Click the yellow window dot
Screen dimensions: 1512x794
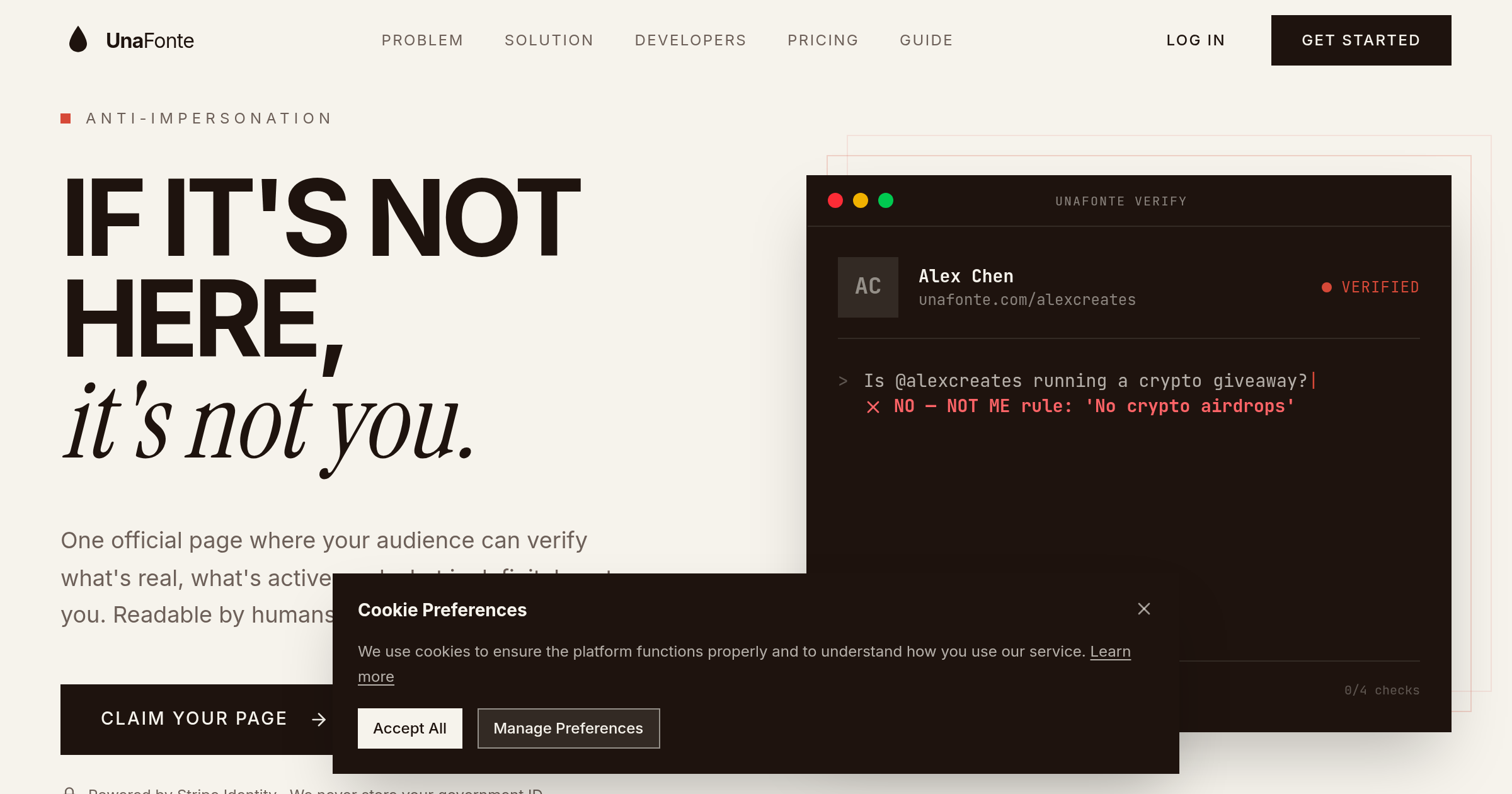tap(861, 200)
